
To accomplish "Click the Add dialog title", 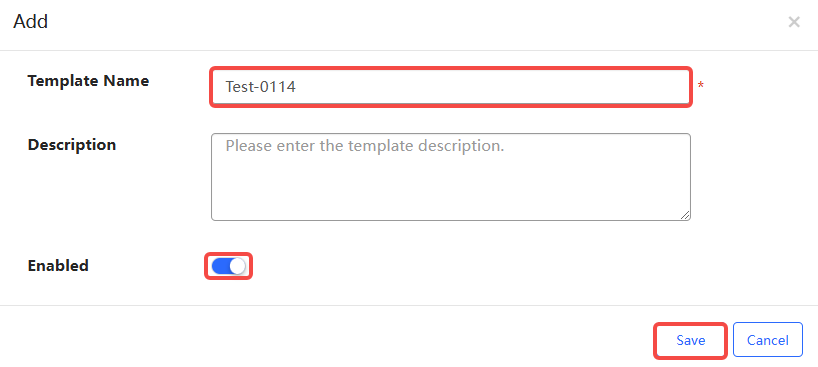I will (31, 22).
